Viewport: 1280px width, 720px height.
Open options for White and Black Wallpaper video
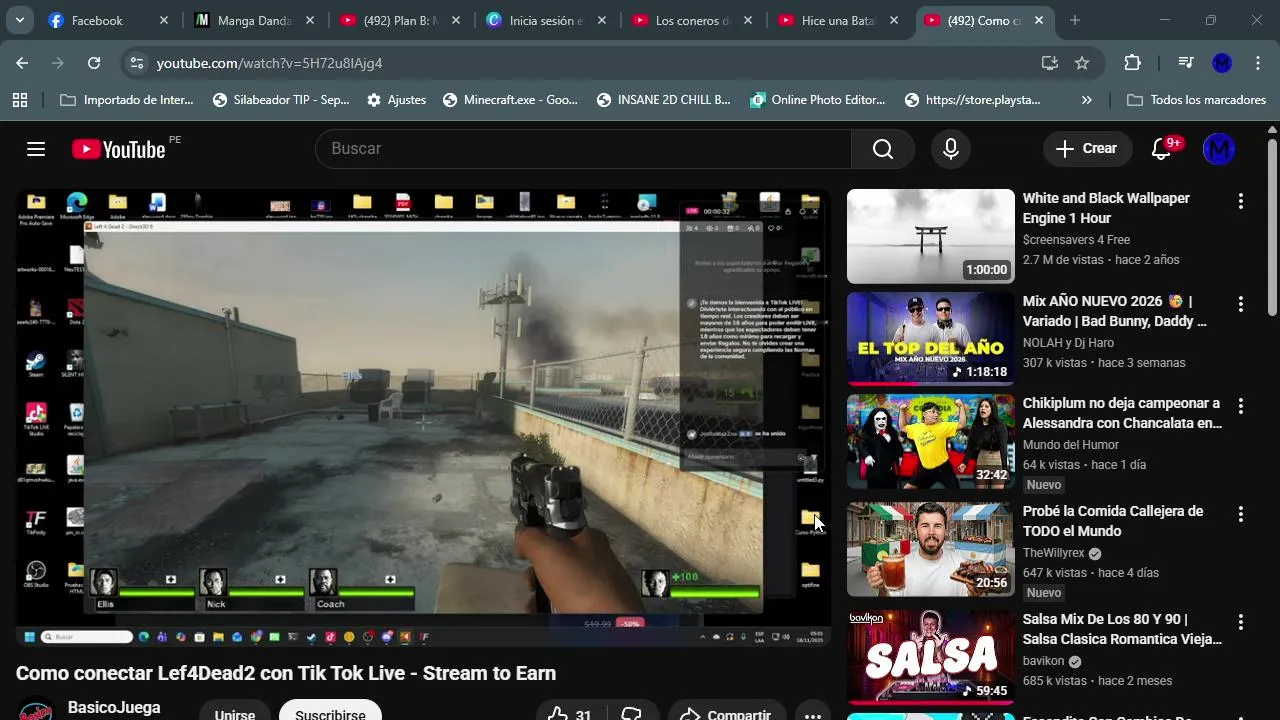[1241, 202]
